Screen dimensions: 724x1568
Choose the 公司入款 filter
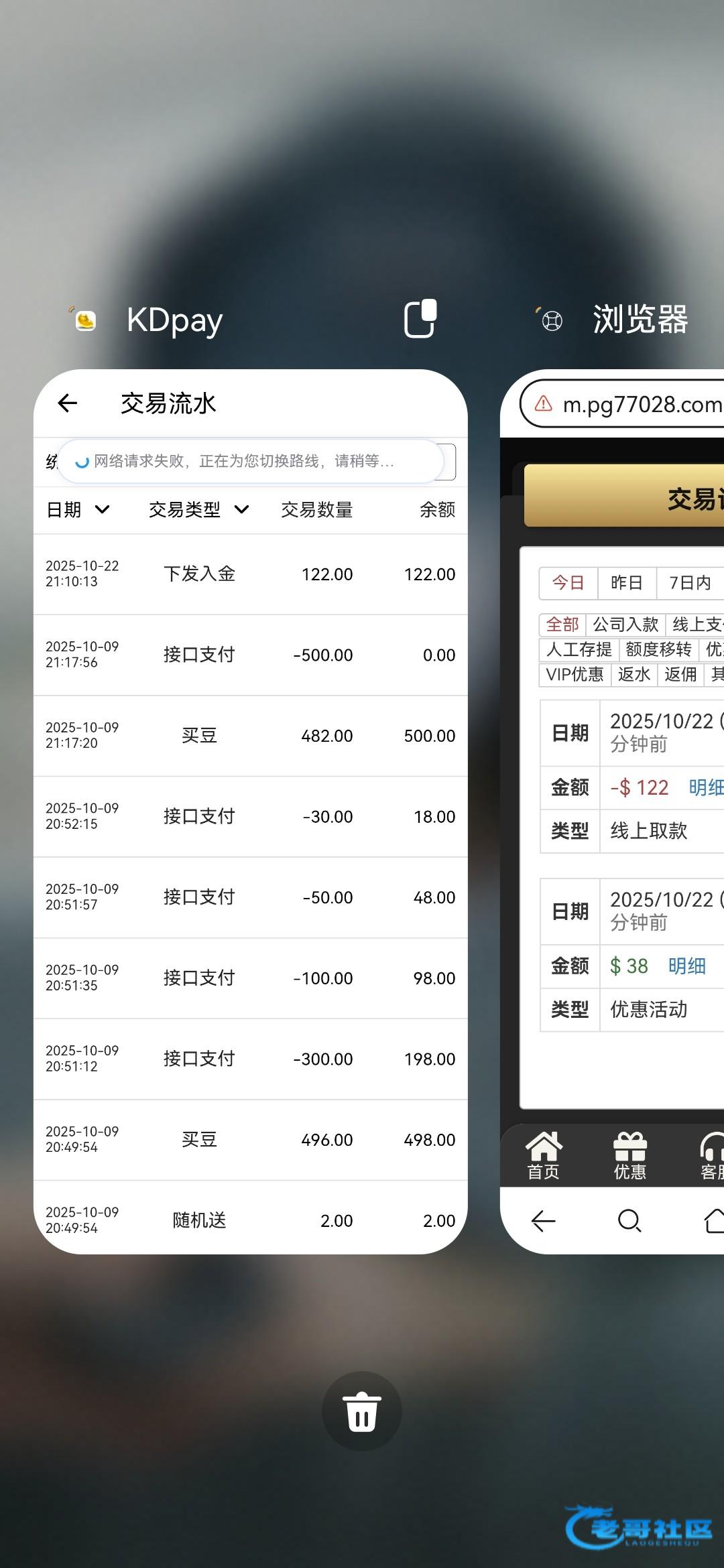coord(625,625)
